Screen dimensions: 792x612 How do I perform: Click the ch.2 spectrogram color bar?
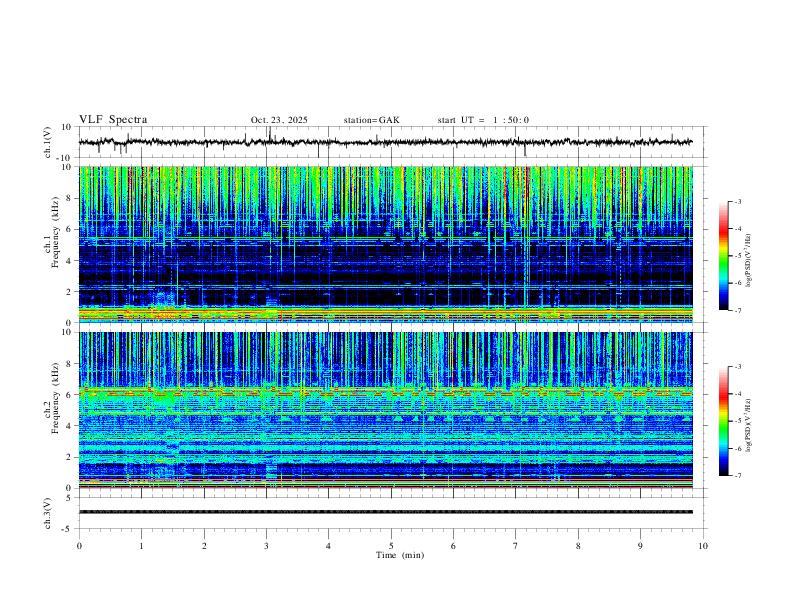pyautogui.click(x=723, y=421)
